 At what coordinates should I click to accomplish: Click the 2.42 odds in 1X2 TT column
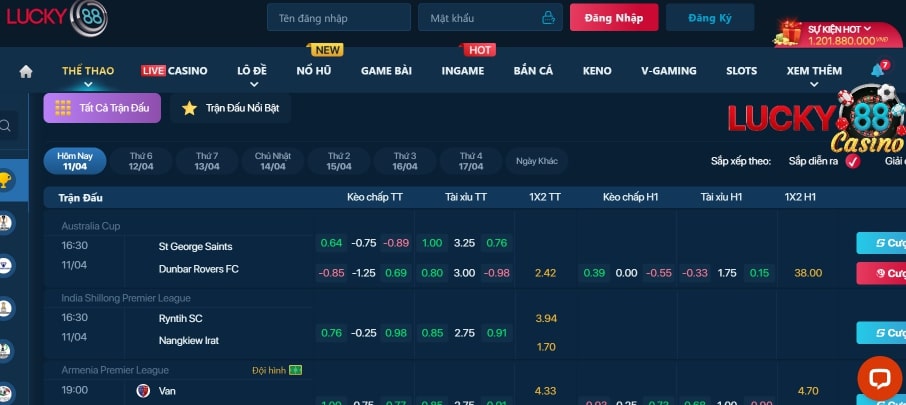coord(546,273)
